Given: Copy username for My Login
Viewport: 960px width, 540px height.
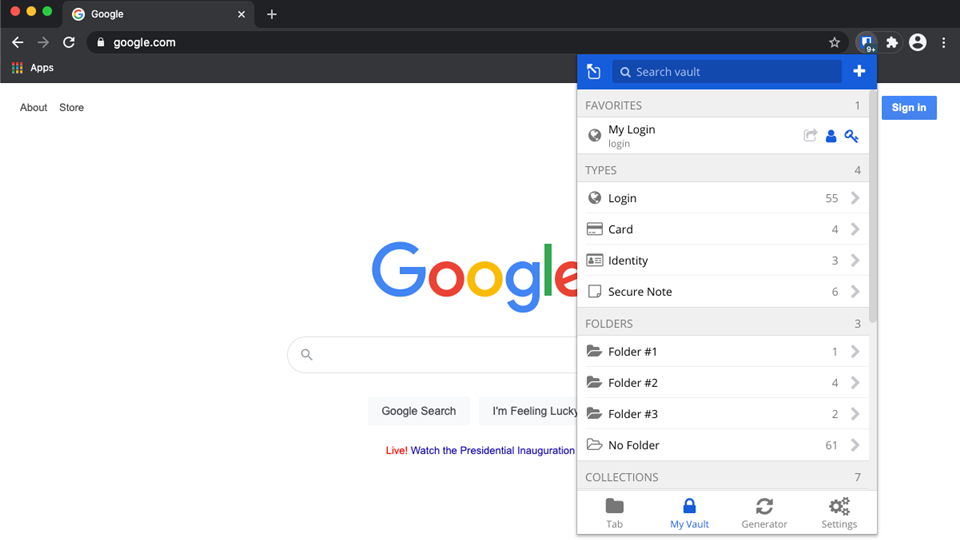Looking at the screenshot, I should [x=831, y=136].
